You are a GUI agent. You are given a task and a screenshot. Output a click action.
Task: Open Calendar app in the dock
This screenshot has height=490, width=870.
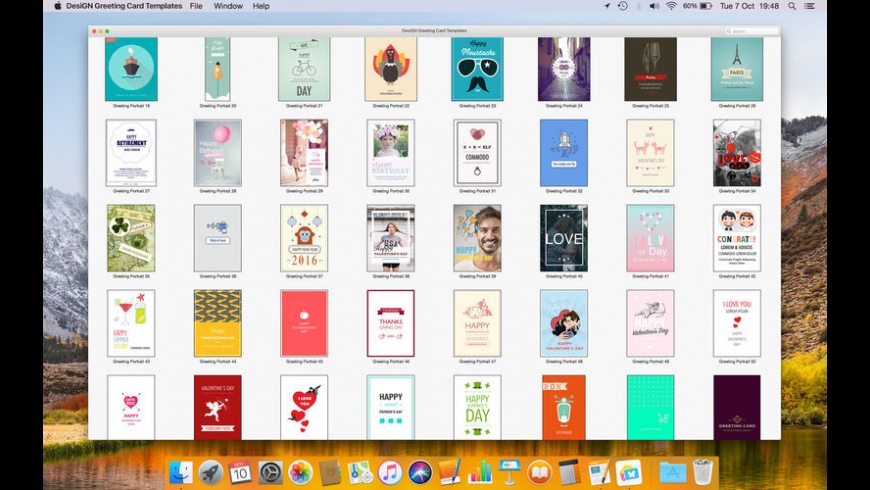[x=240, y=473]
